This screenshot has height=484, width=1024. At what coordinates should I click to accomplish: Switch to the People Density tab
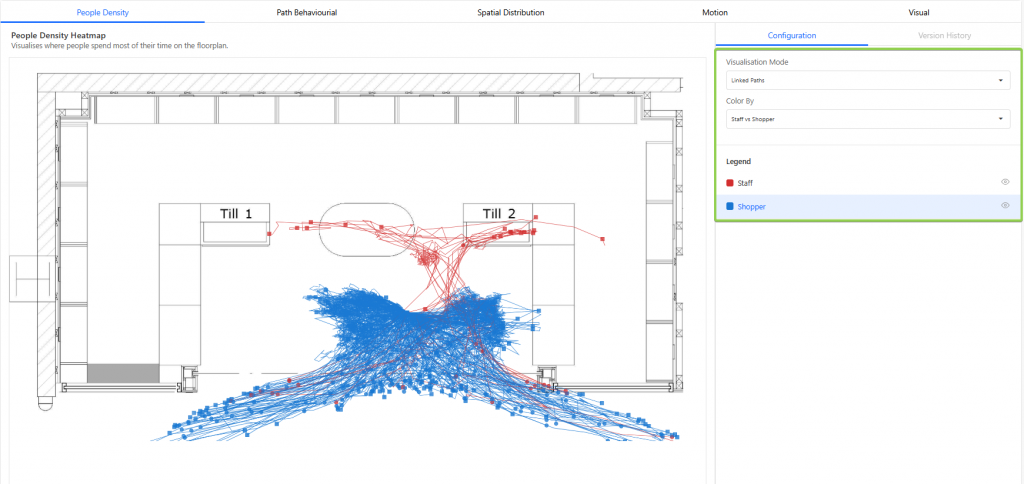tap(102, 12)
